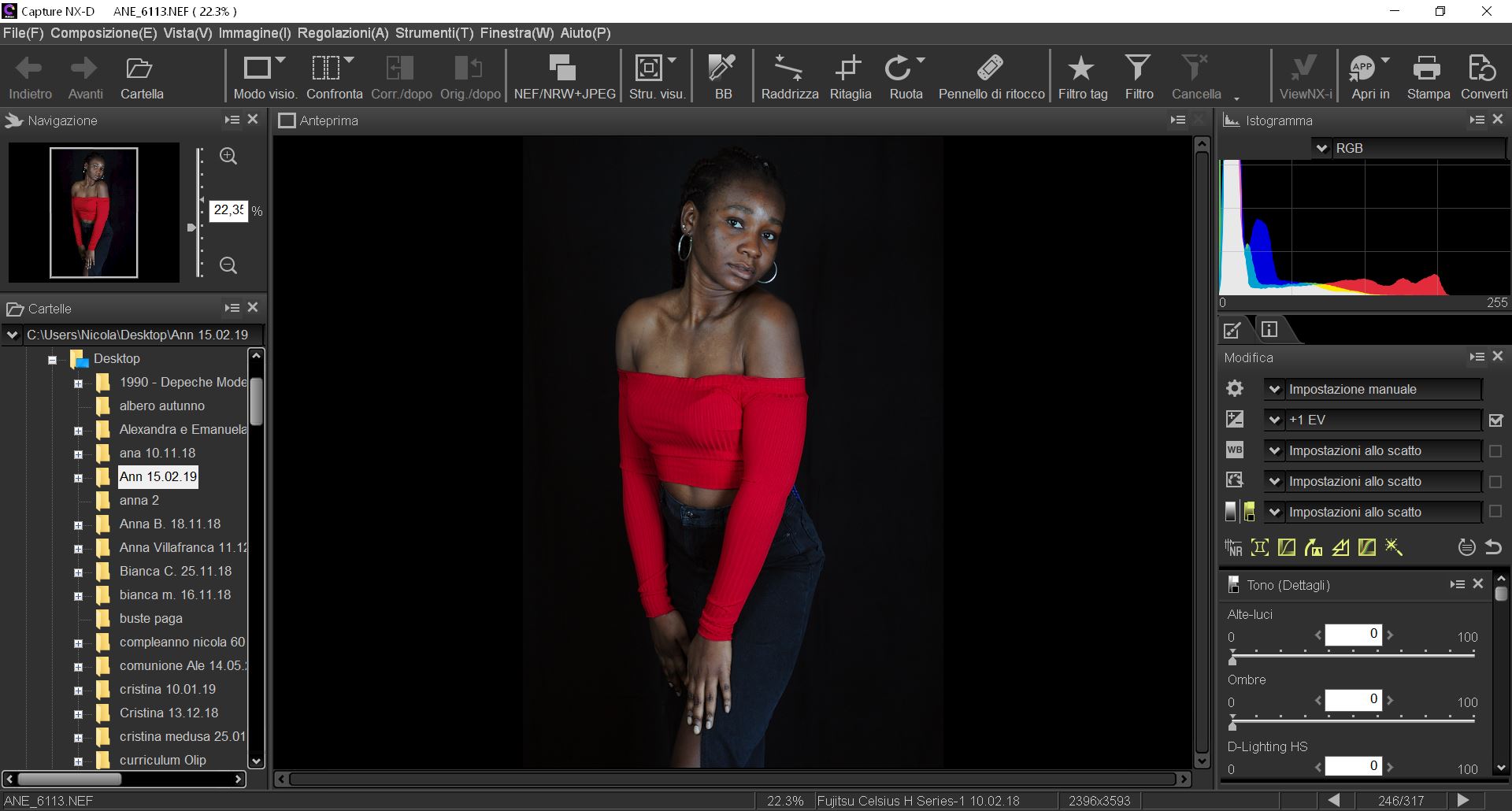Open the Converti export icon
Viewport: 1512px width, 811px height.
(x=1483, y=75)
